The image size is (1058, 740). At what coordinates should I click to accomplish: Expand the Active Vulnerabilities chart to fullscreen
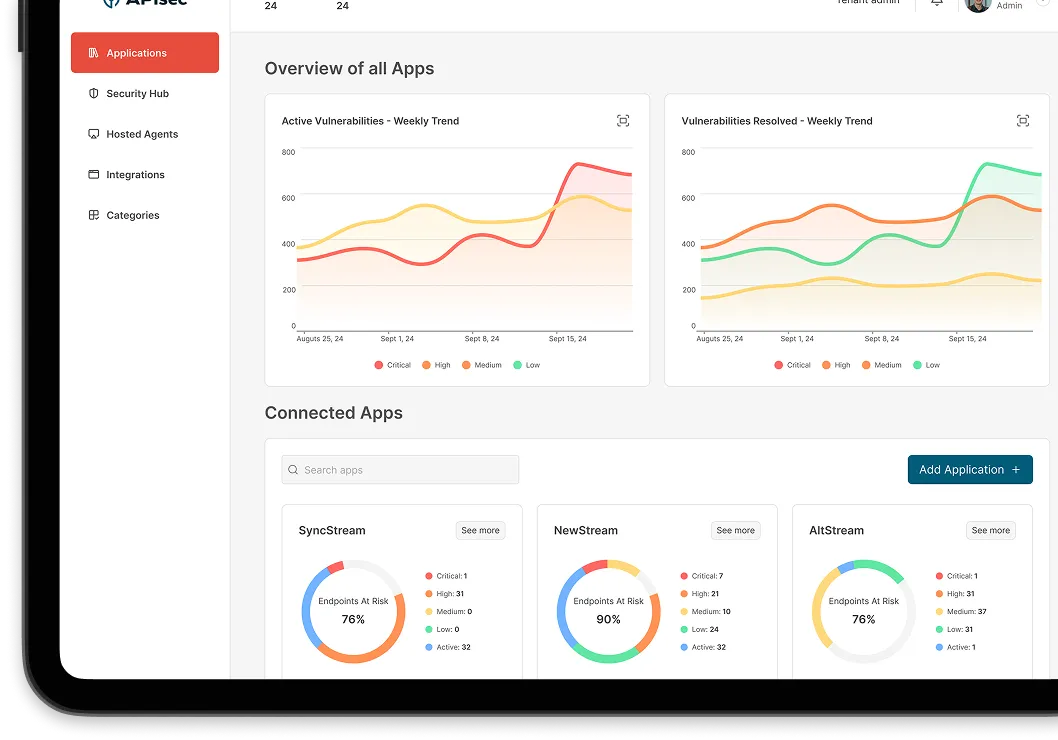click(x=623, y=120)
